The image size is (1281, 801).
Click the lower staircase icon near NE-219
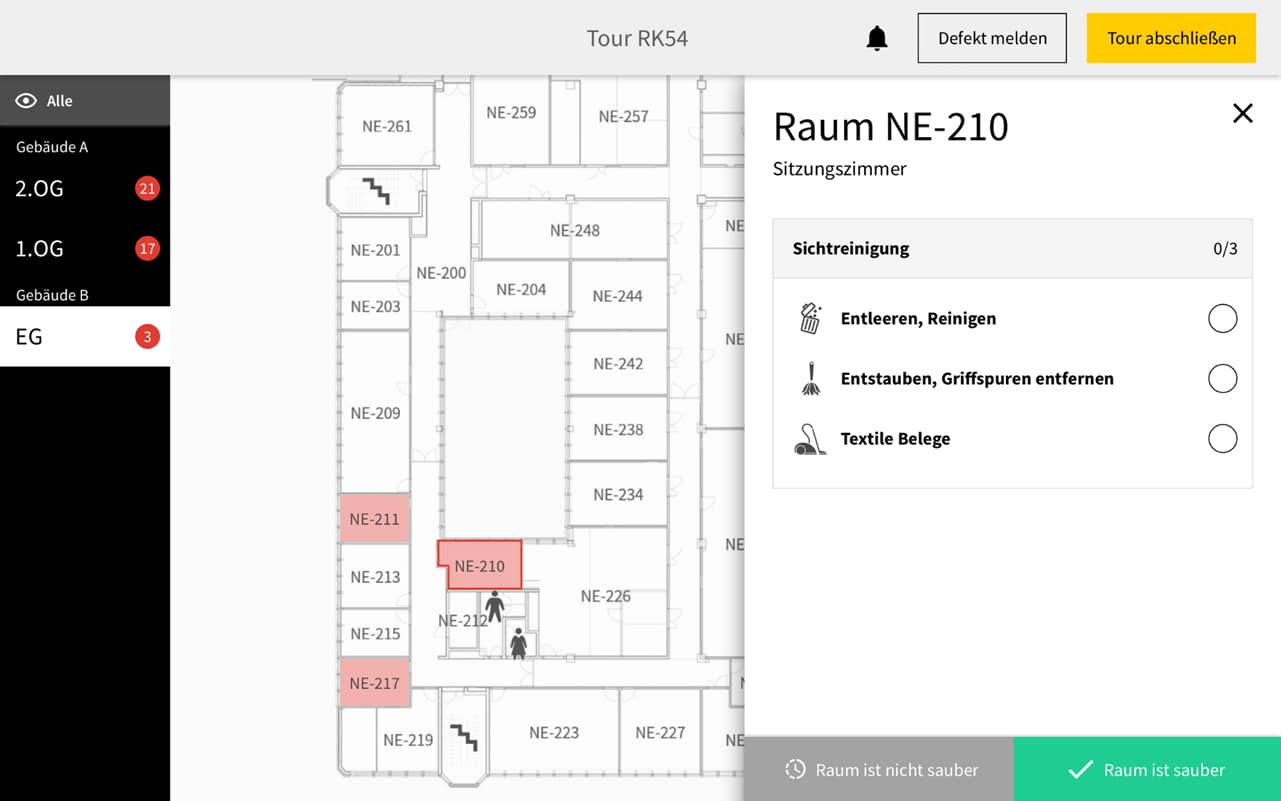click(x=463, y=738)
